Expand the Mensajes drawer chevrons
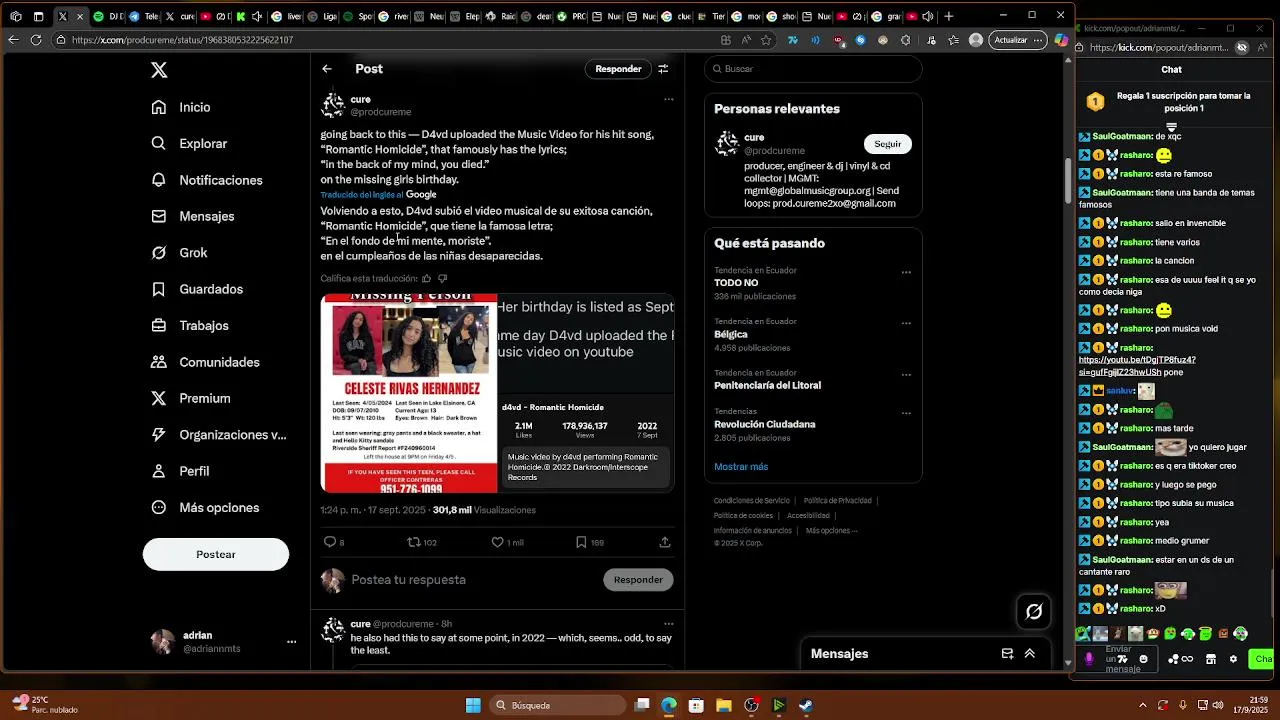Image resolution: width=1280 pixels, height=720 pixels. pyautogui.click(x=1029, y=654)
